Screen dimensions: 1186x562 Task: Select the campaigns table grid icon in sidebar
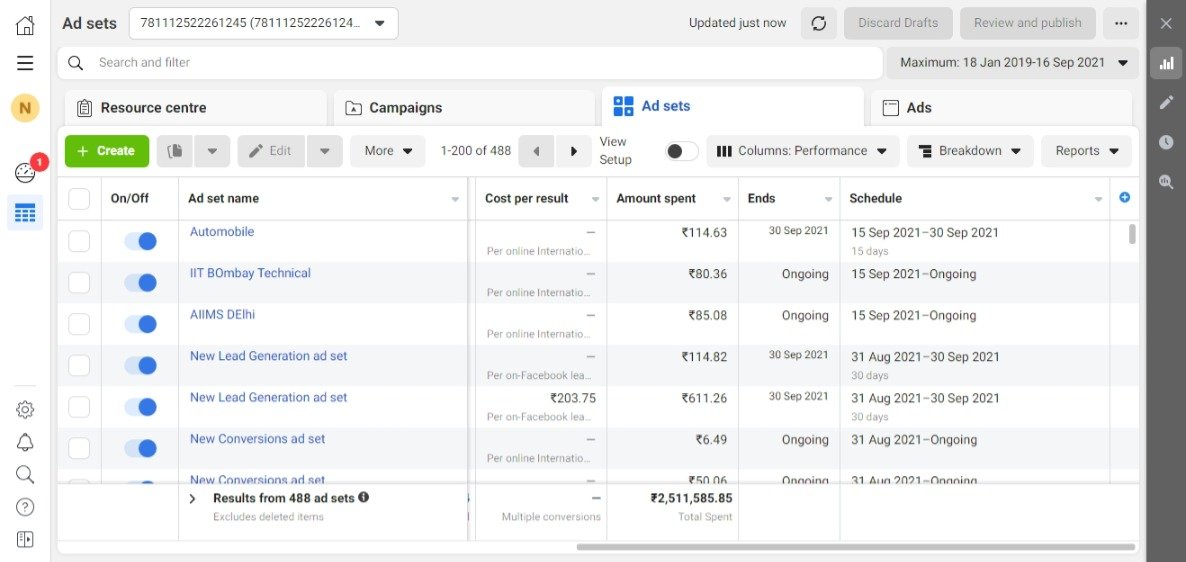point(25,214)
